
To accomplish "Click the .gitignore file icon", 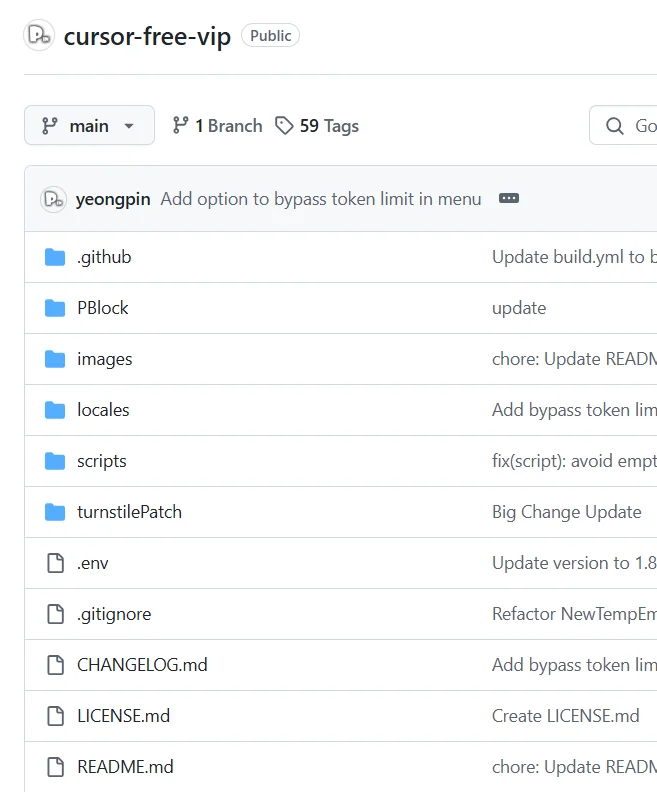I will click(56, 614).
